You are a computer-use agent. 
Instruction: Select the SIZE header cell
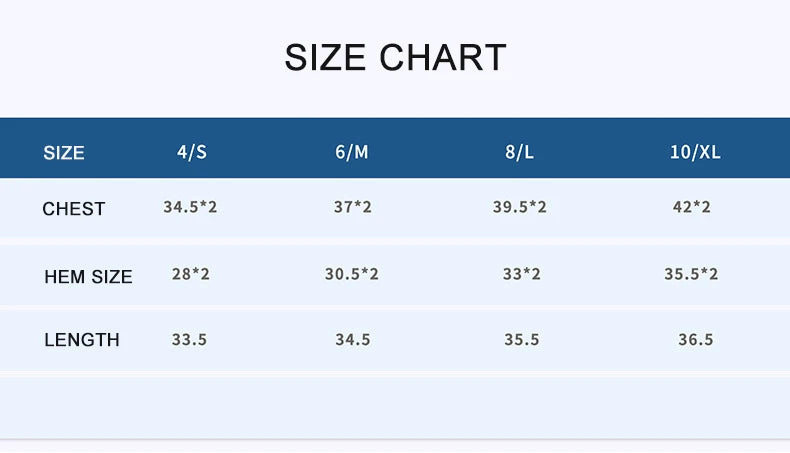tap(64, 153)
